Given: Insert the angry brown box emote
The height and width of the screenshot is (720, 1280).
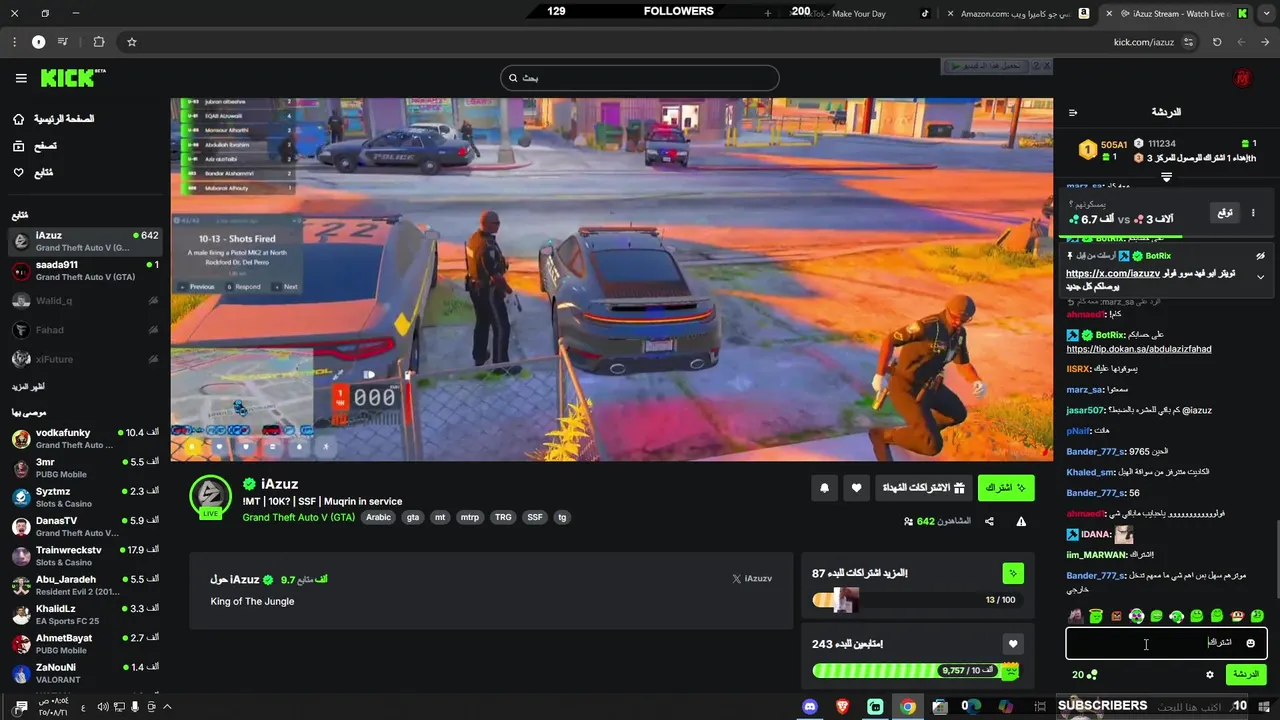Looking at the screenshot, I should 1116,616.
